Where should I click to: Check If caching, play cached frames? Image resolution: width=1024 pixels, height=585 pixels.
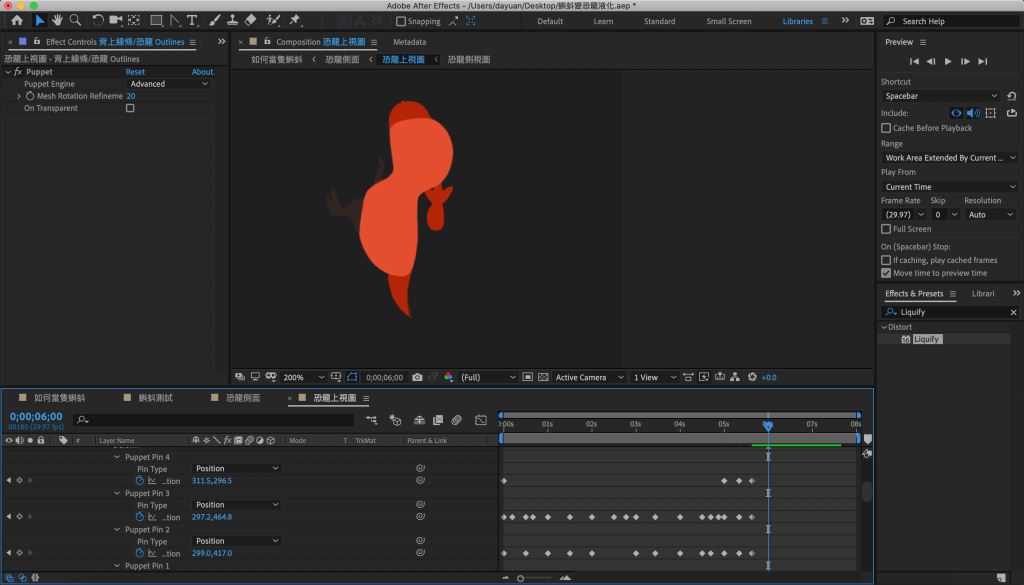click(886, 260)
